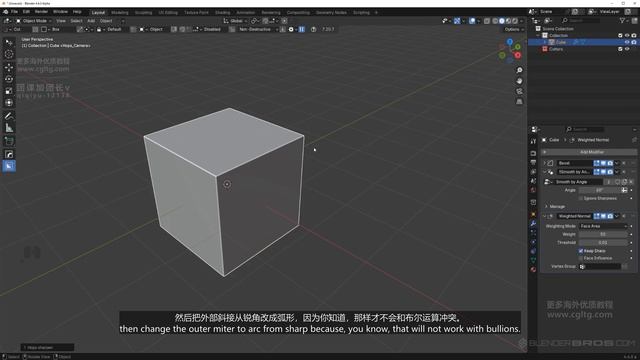
Task: Adjust the Weight value slider
Action: point(603,234)
